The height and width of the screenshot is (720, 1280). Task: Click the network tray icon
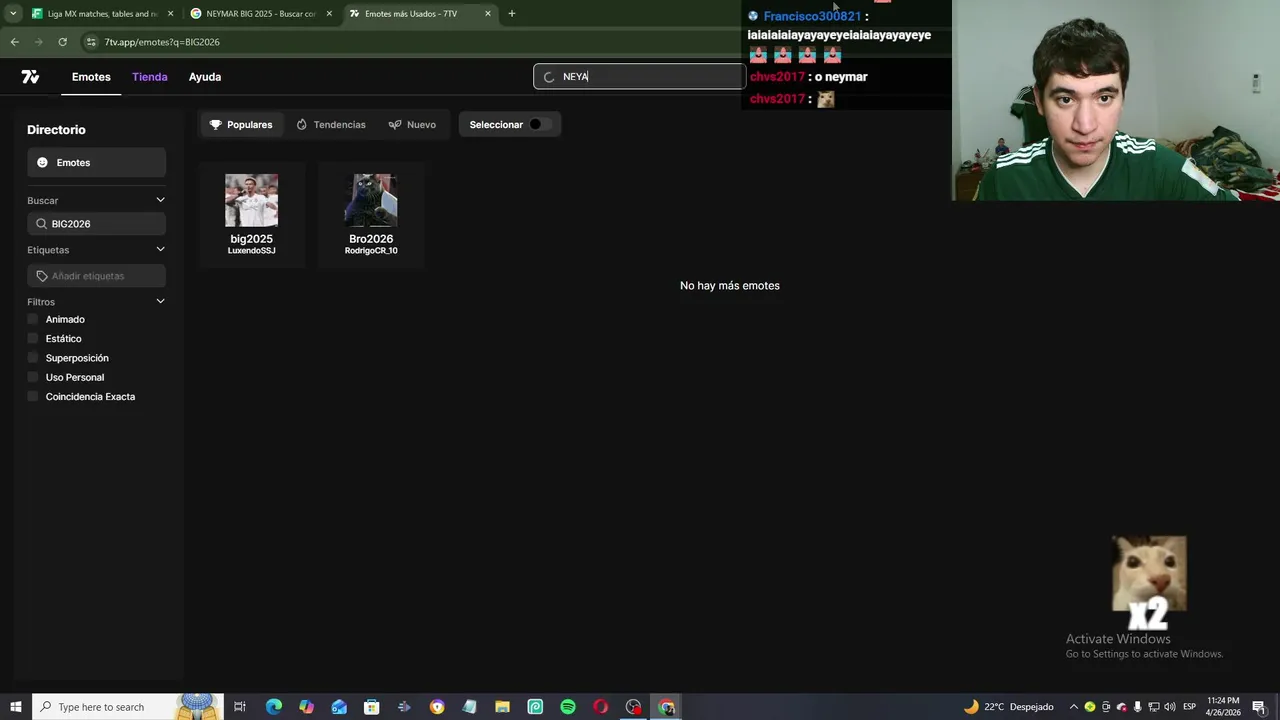1153,707
